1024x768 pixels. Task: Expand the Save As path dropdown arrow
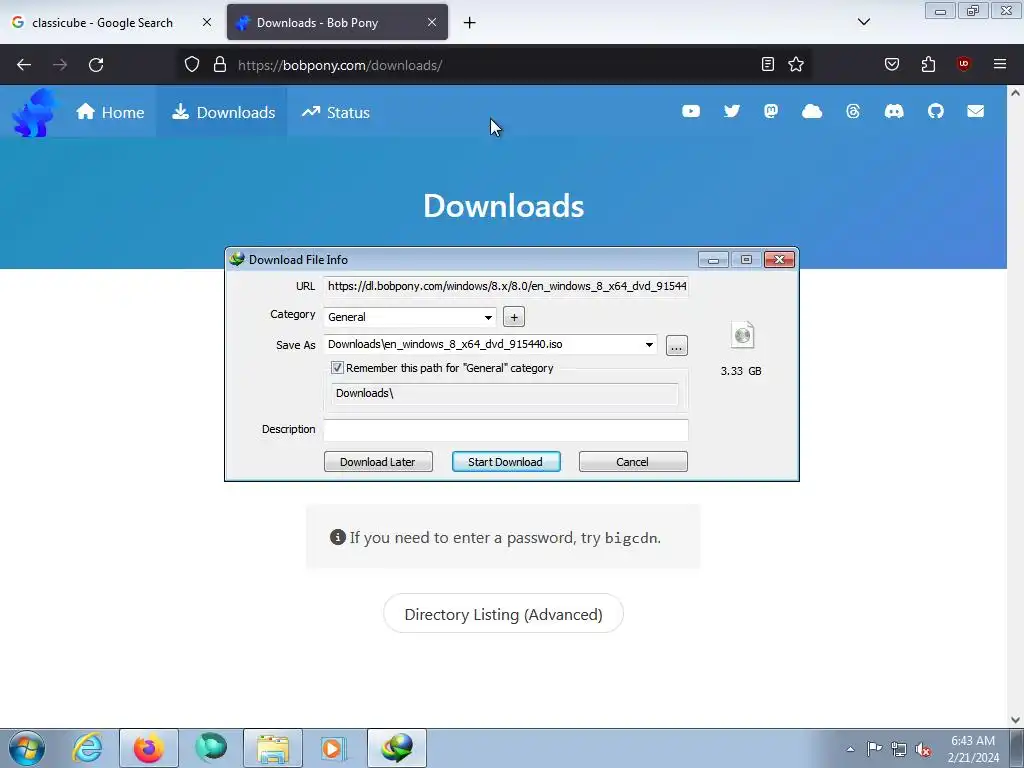click(x=649, y=345)
